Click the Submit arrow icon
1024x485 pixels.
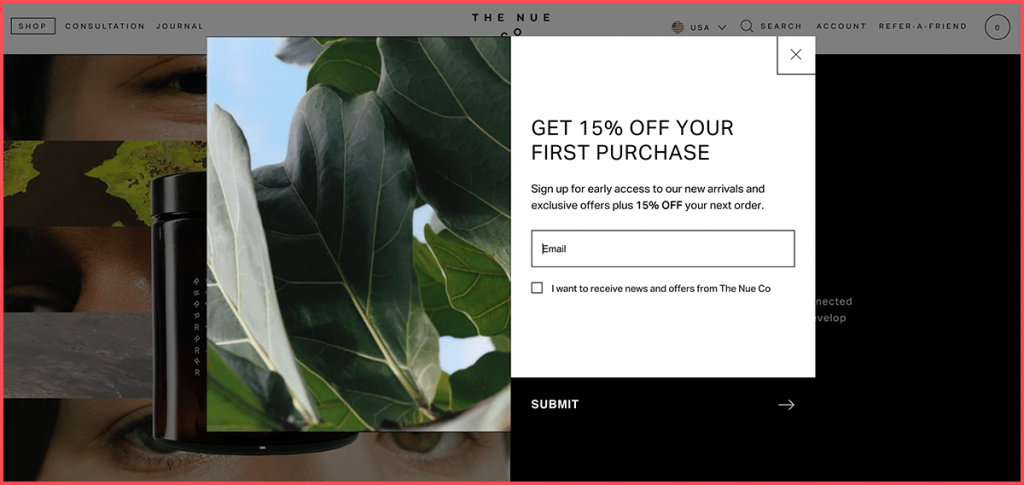pyautogui.click(x=786, y=405)
